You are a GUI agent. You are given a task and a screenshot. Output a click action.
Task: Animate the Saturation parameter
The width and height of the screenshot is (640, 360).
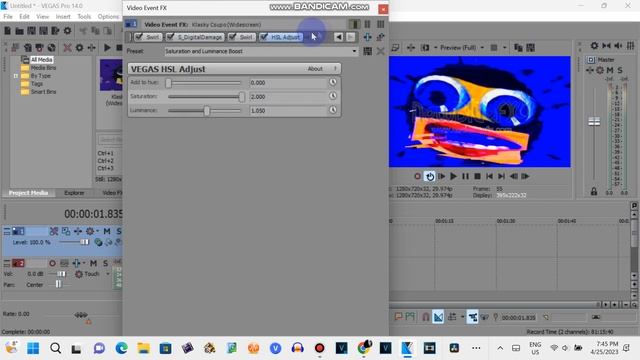coord(333,96)
